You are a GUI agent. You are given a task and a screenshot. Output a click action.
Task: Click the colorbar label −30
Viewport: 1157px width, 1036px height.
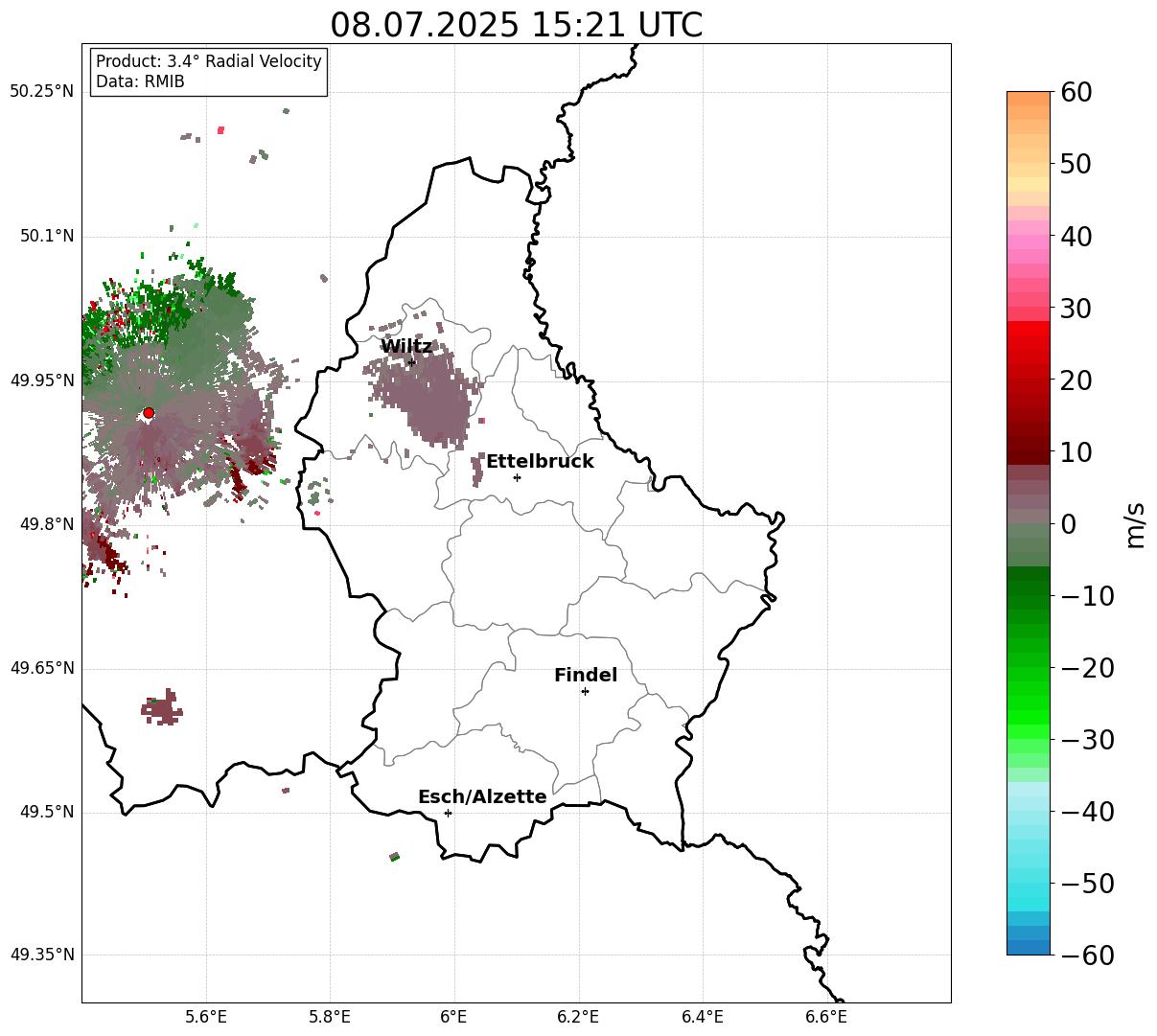[x=1087, y=740]
